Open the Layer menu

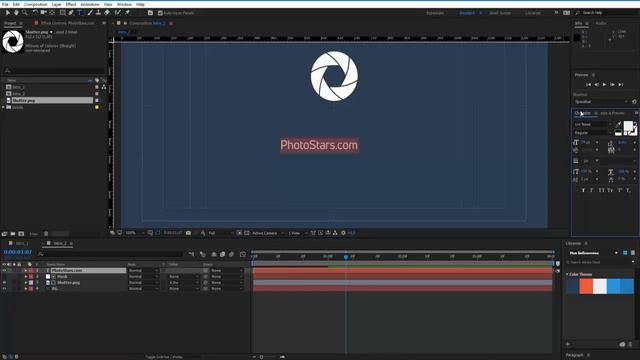pos(56,4)
